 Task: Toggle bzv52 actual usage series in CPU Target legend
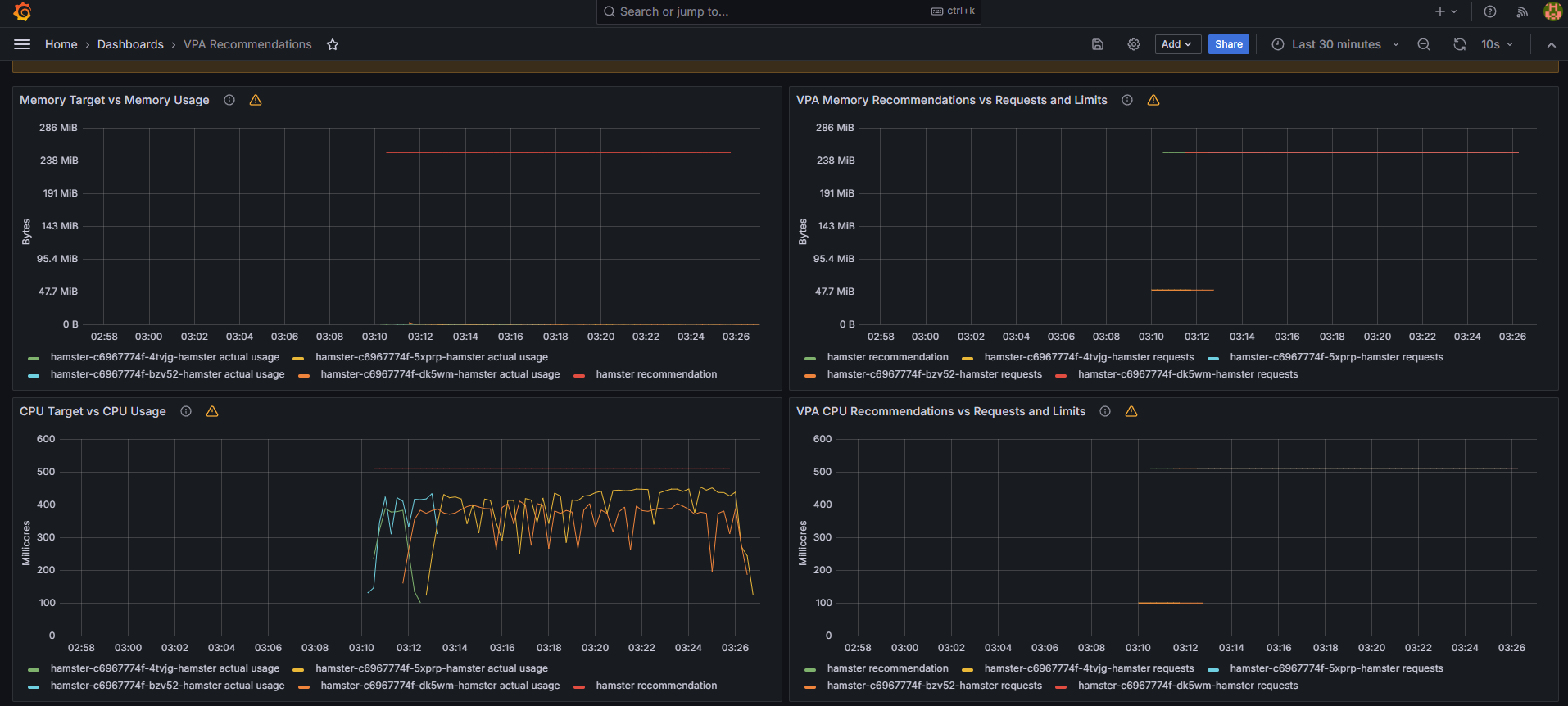(168, 686)
